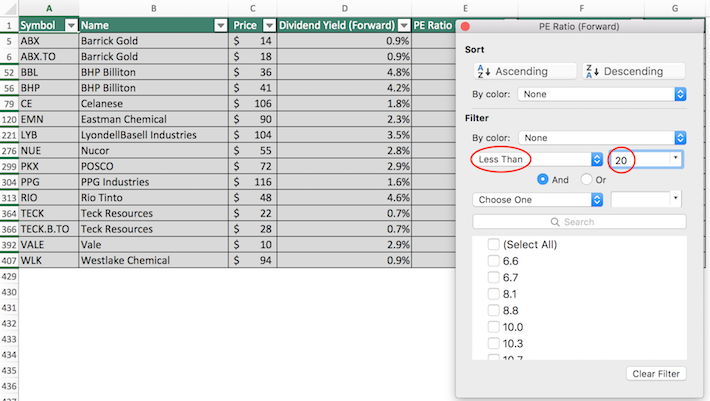Open Sort By color dropdown
The width and height of the screenshot is (710, 401).
[x=602, y=94]
